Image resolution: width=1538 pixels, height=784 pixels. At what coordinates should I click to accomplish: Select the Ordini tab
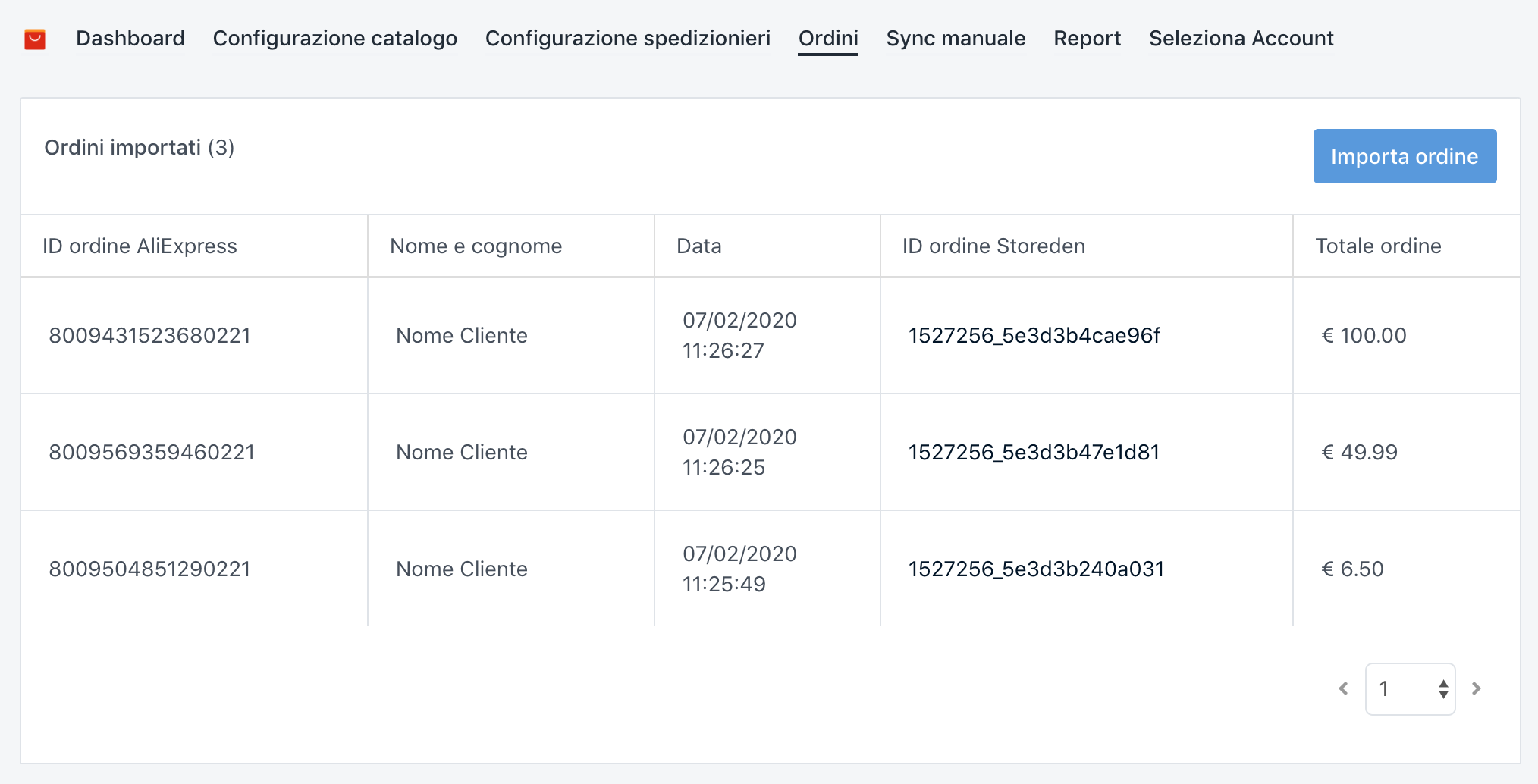pyautogui.click(x=828, y=39)
